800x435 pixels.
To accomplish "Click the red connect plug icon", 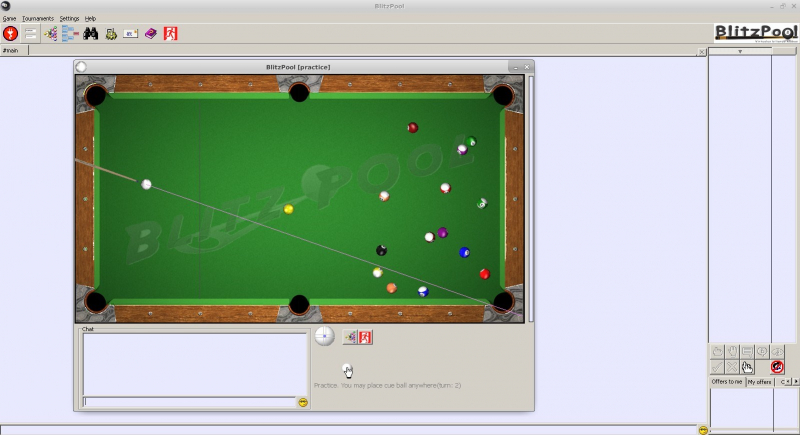I will point(10,34).
